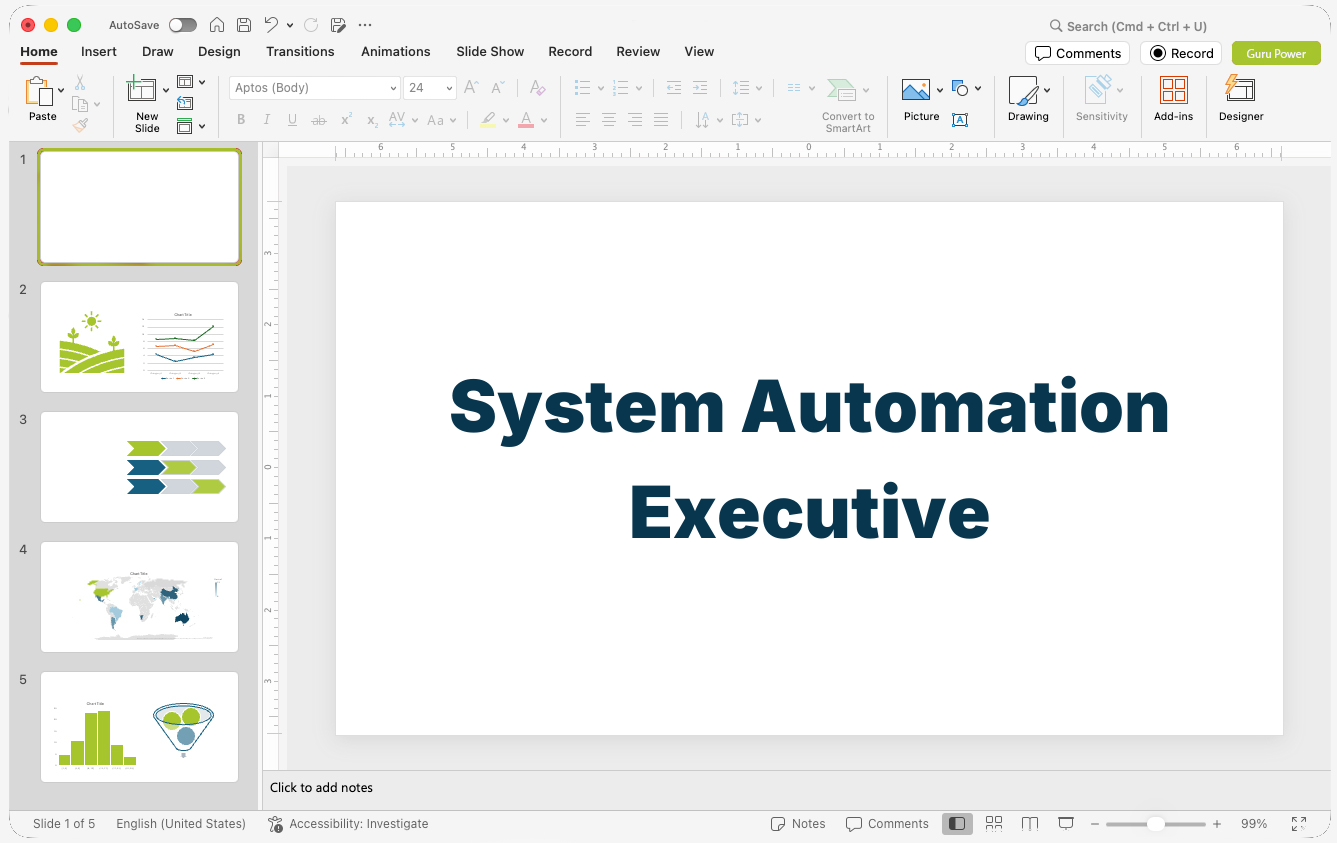
Task: Click the Reset slide icon
Action: [x=185, y=103]
